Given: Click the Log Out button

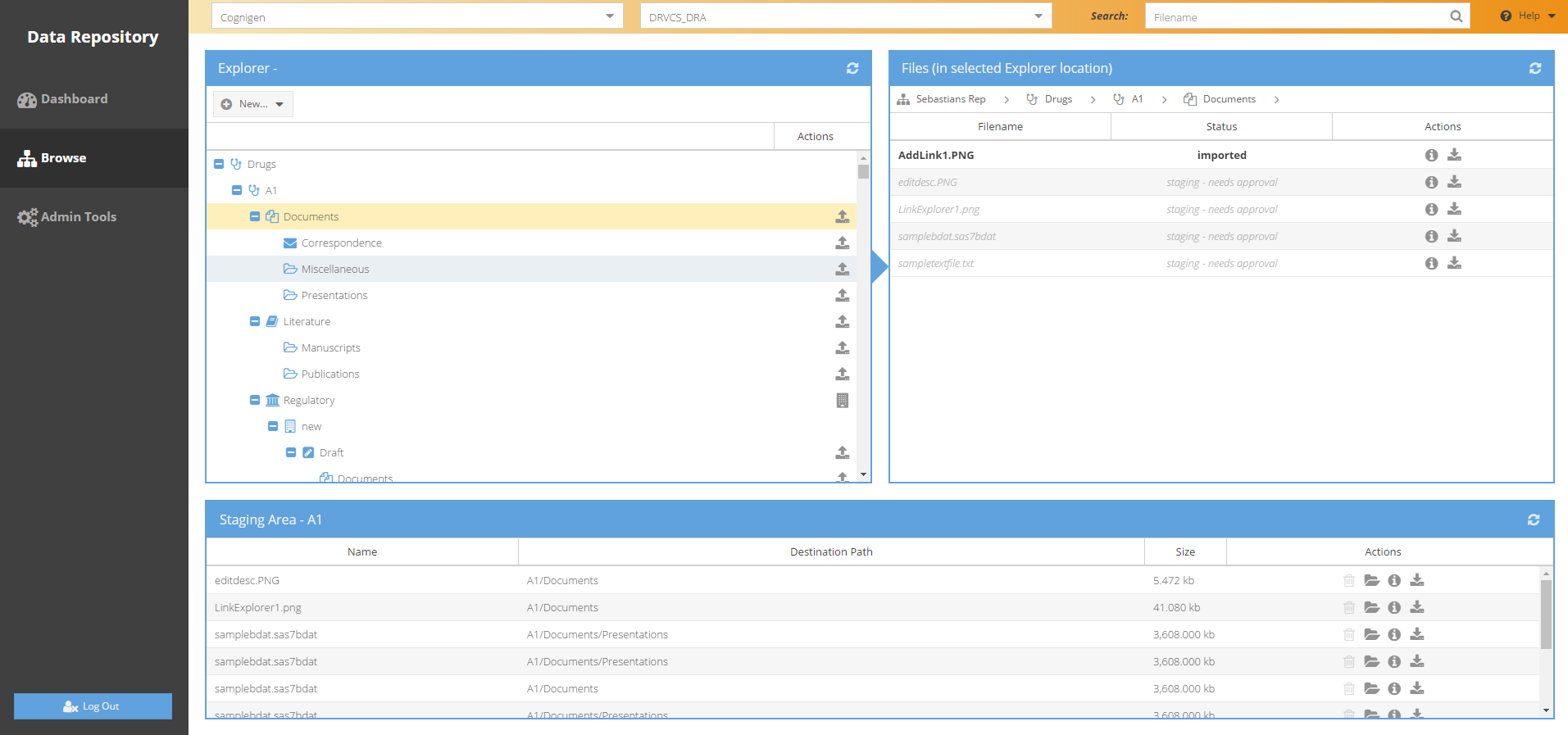Looking at the screenshot, I should coord(93,706).
